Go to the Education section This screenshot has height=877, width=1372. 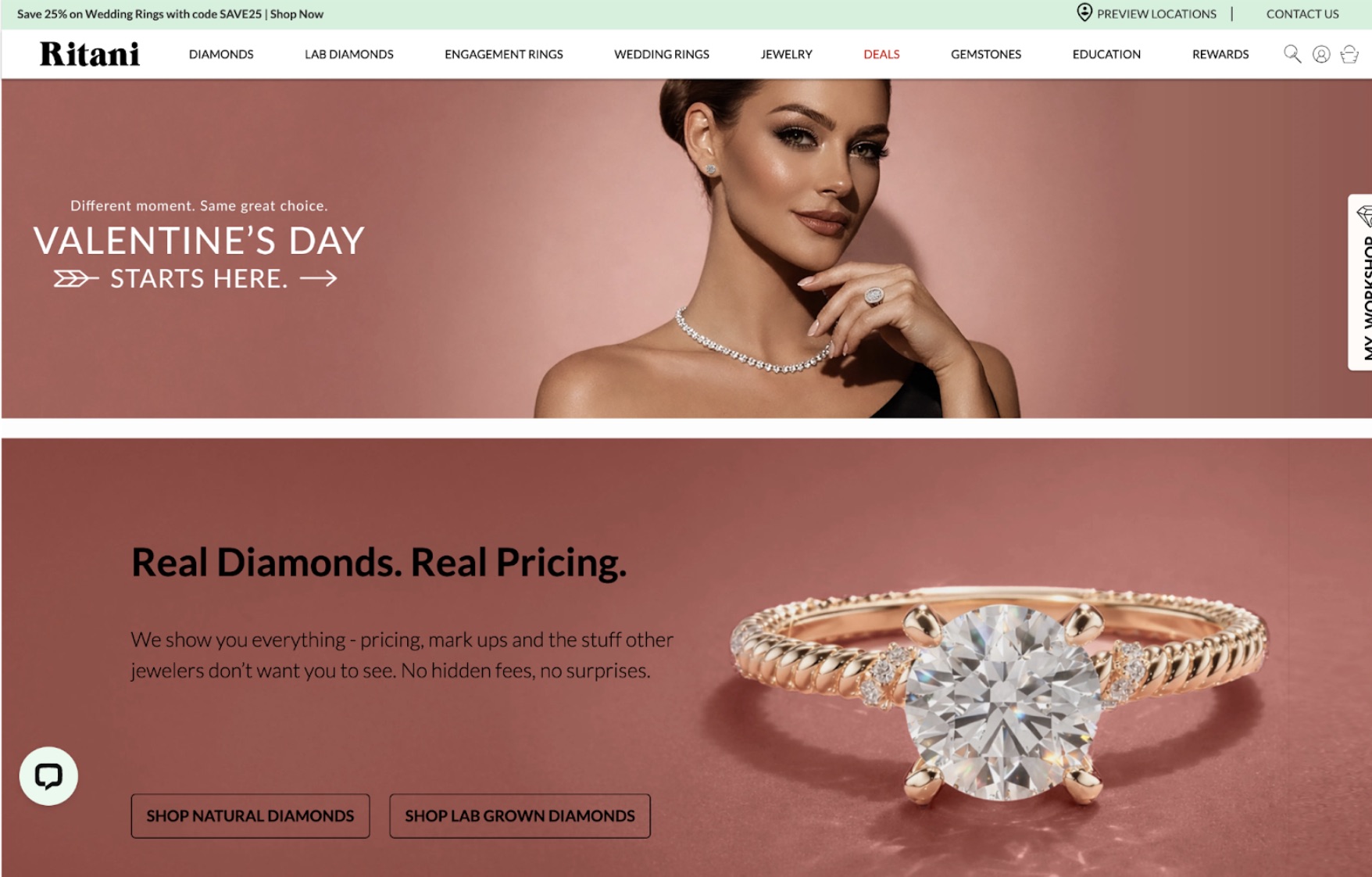[x=1106, y=54]
